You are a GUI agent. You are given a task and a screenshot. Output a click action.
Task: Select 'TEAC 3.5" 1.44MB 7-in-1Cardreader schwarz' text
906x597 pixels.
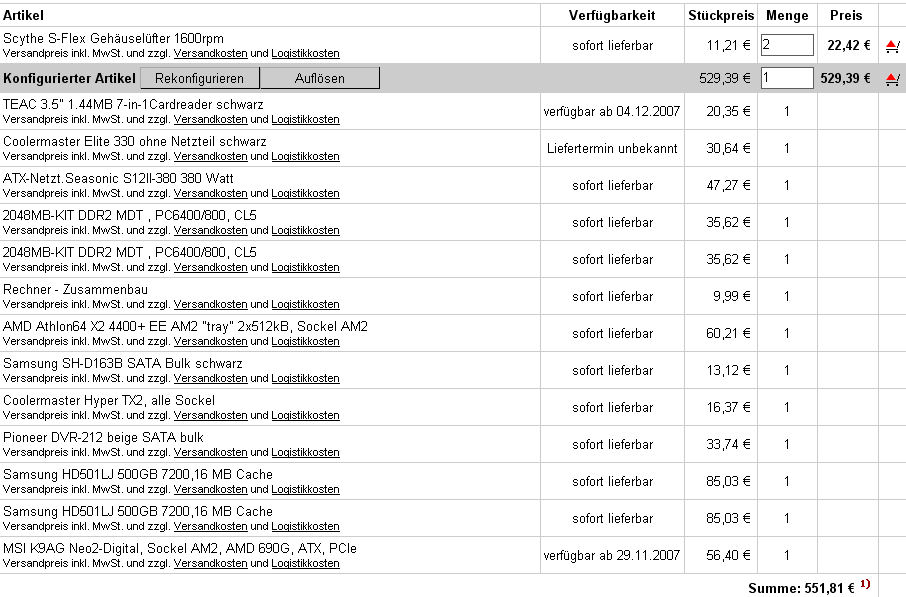(x=133, y=105)
